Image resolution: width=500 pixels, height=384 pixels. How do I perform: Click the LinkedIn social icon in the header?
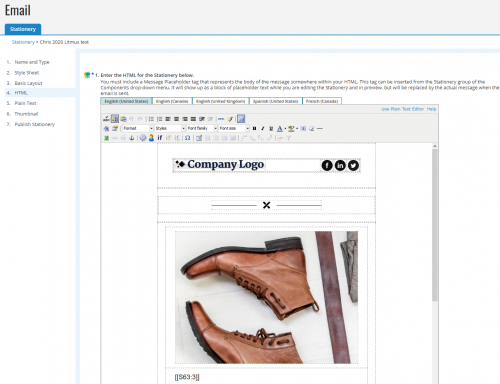click(x=340, y=165)
